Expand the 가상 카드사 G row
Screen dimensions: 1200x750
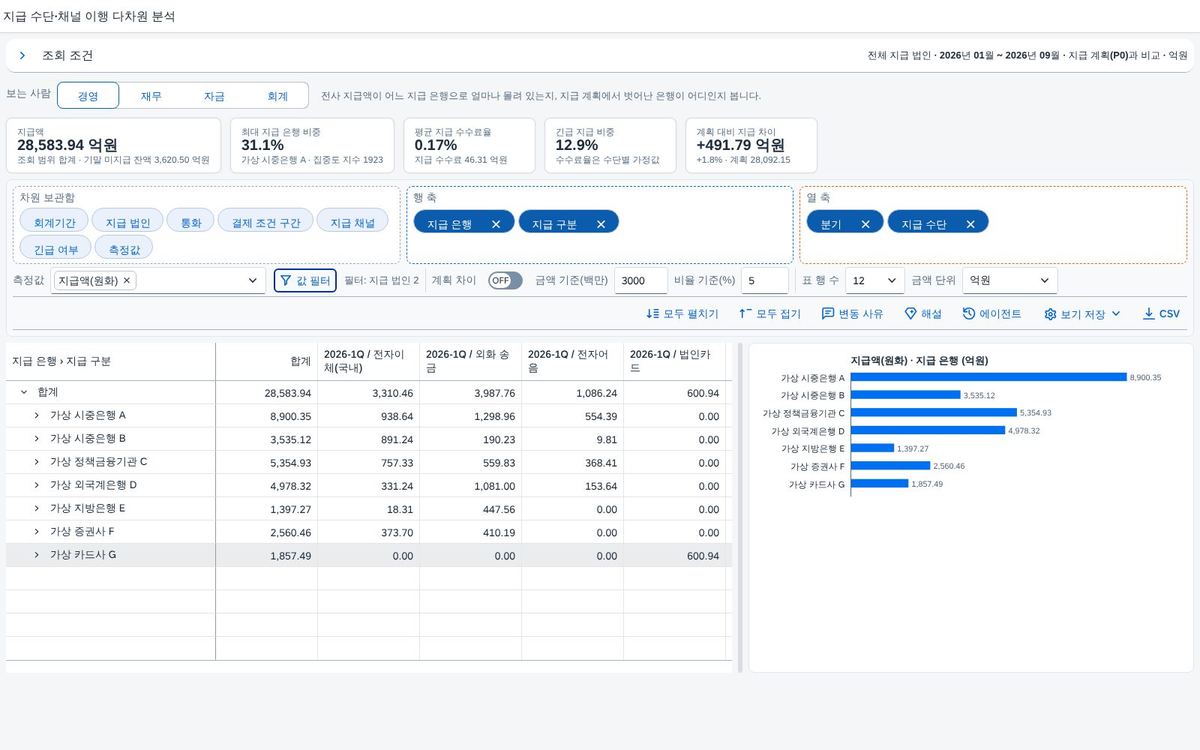coord(37,555)
